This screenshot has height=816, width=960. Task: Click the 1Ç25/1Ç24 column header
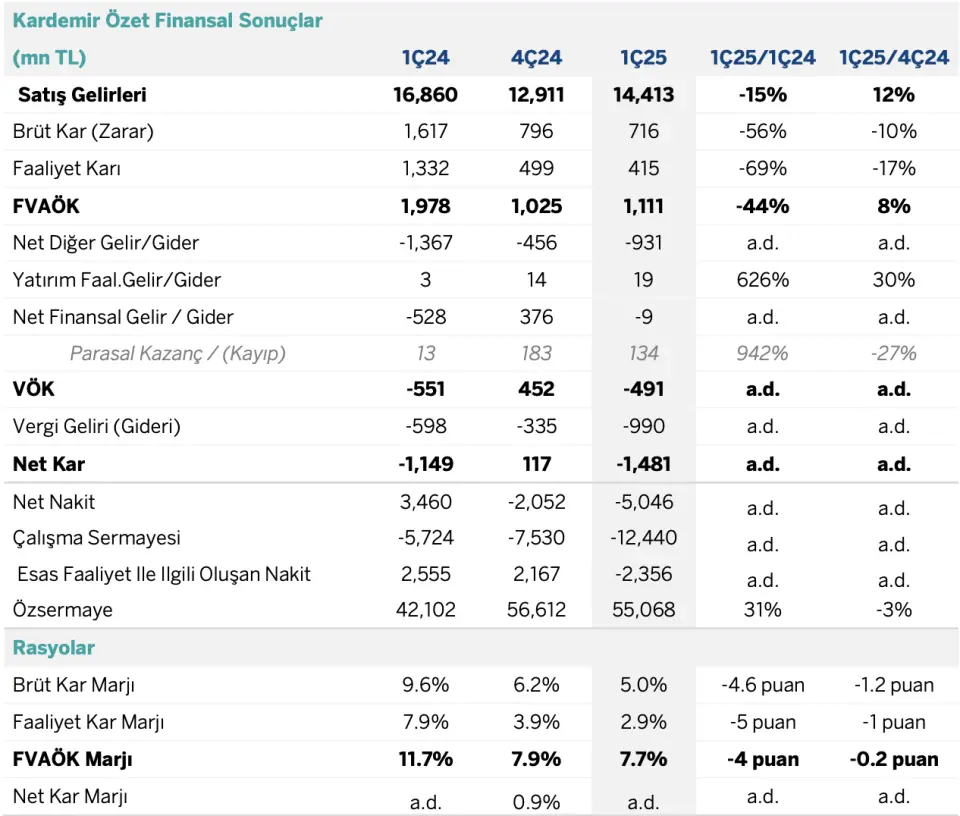(763, 58)
